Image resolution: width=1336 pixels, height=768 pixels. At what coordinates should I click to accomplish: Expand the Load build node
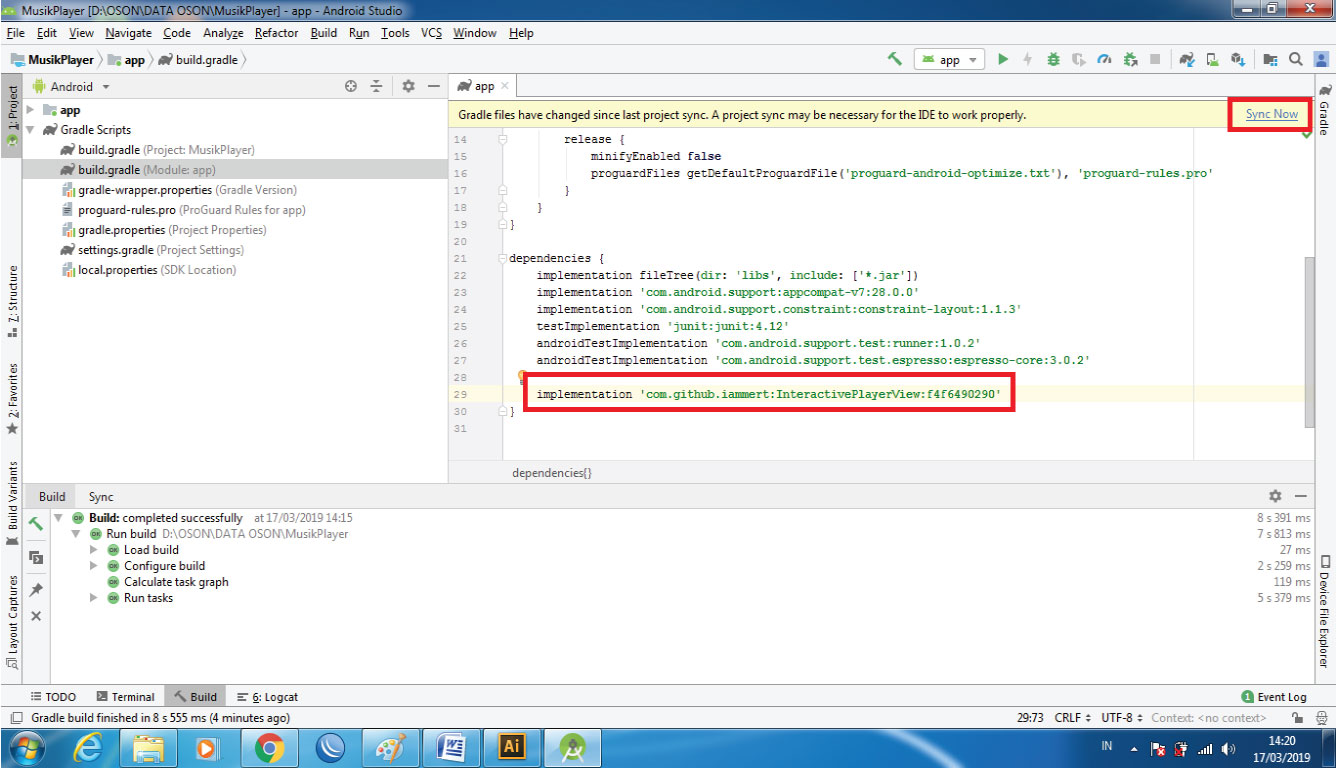coord(94,550)
